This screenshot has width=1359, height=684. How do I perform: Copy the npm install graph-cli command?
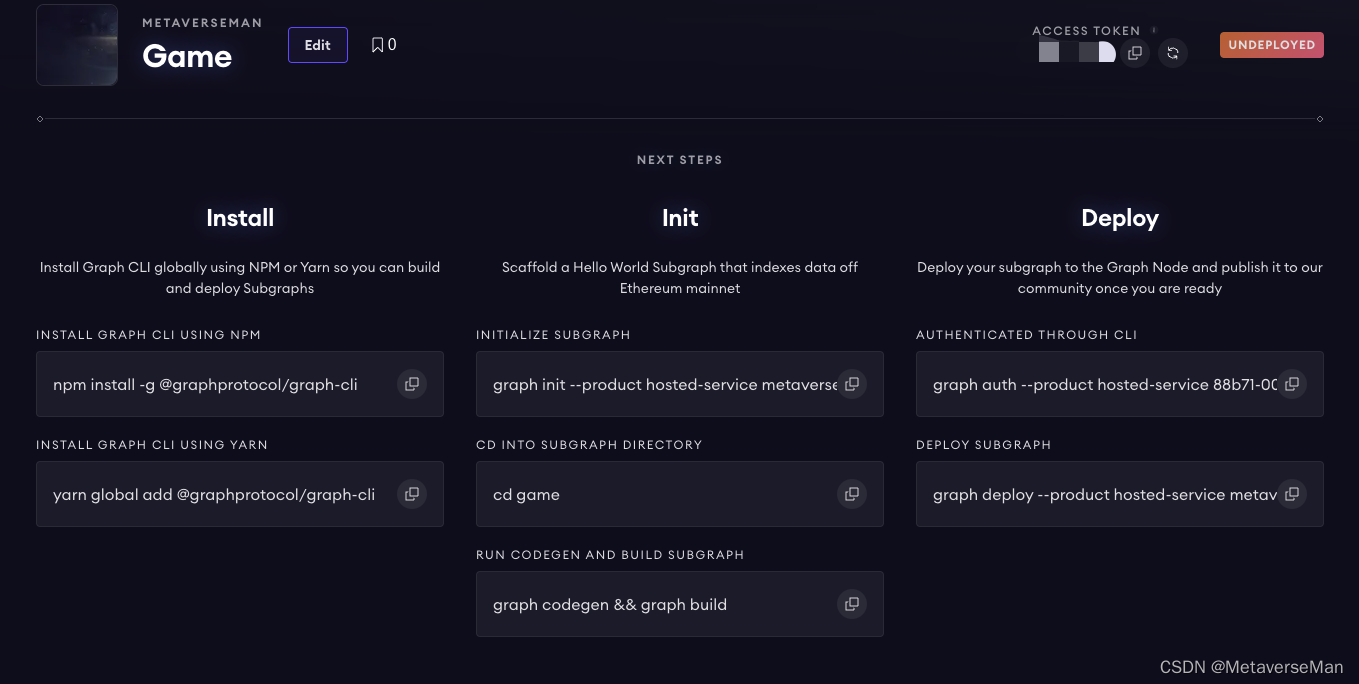[x=412, y=384]
